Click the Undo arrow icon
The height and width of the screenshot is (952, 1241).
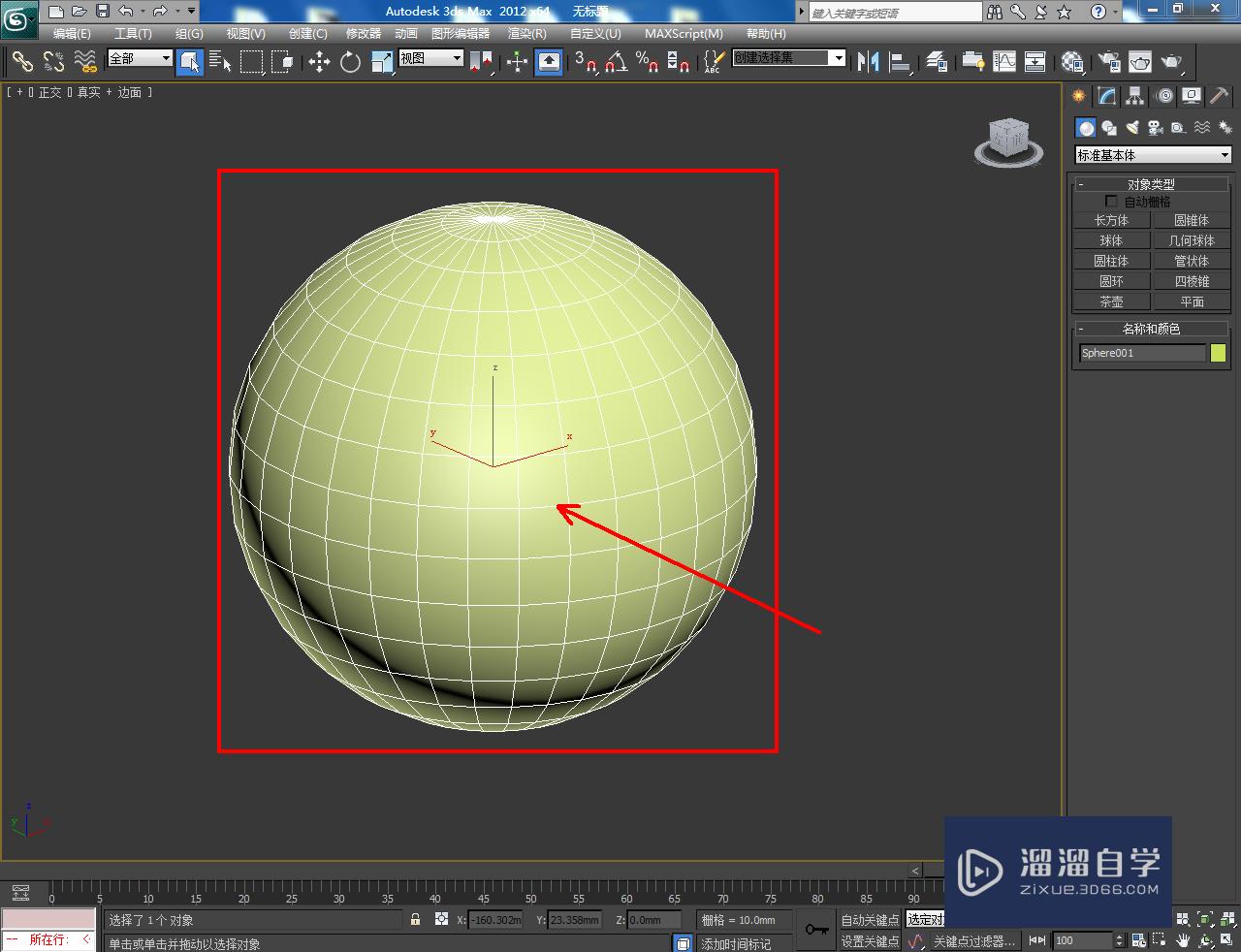126,12
